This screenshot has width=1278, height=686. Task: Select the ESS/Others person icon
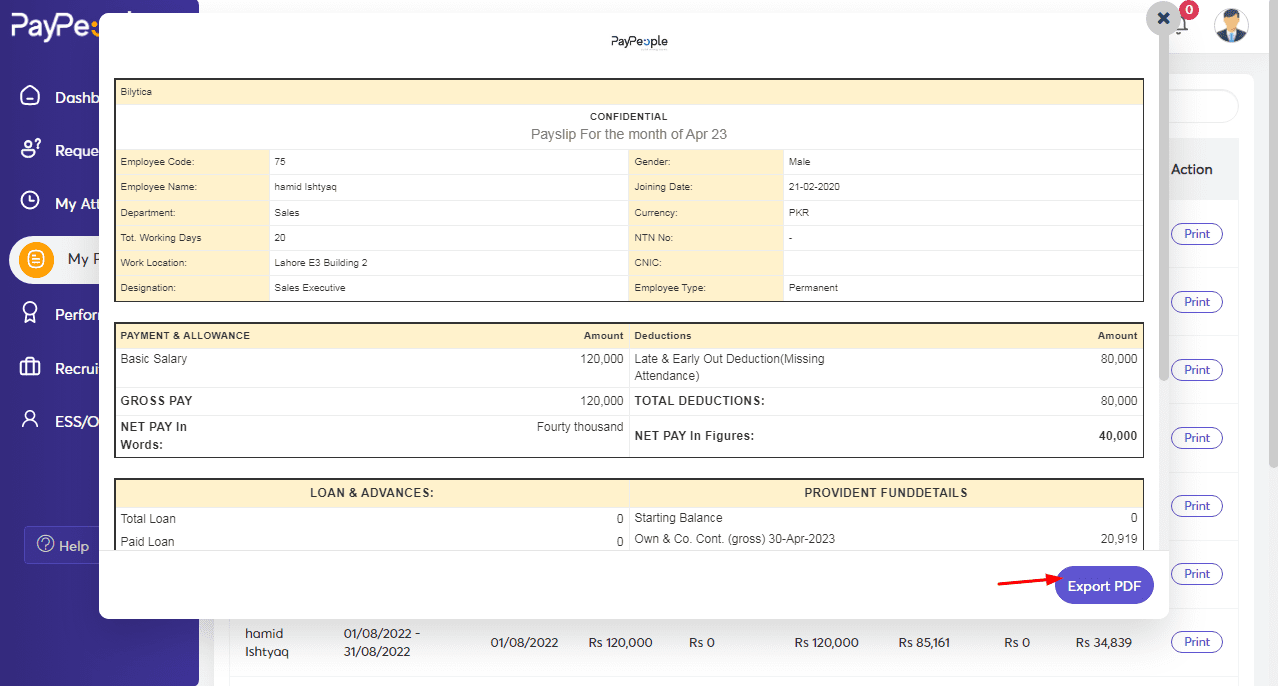(31, 420)
